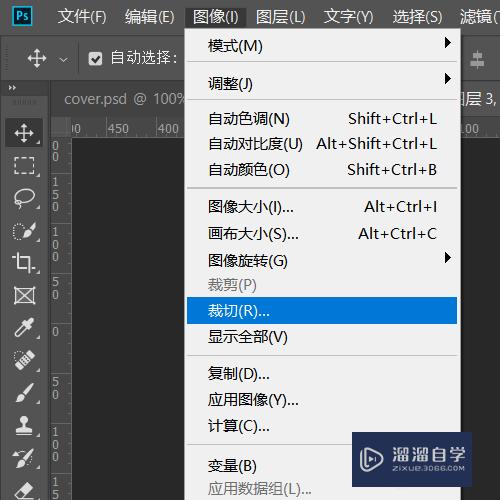Screen dimensions: 500x500
Task: Open the tool preset dropdown arrow
Action: click(63, 60)
